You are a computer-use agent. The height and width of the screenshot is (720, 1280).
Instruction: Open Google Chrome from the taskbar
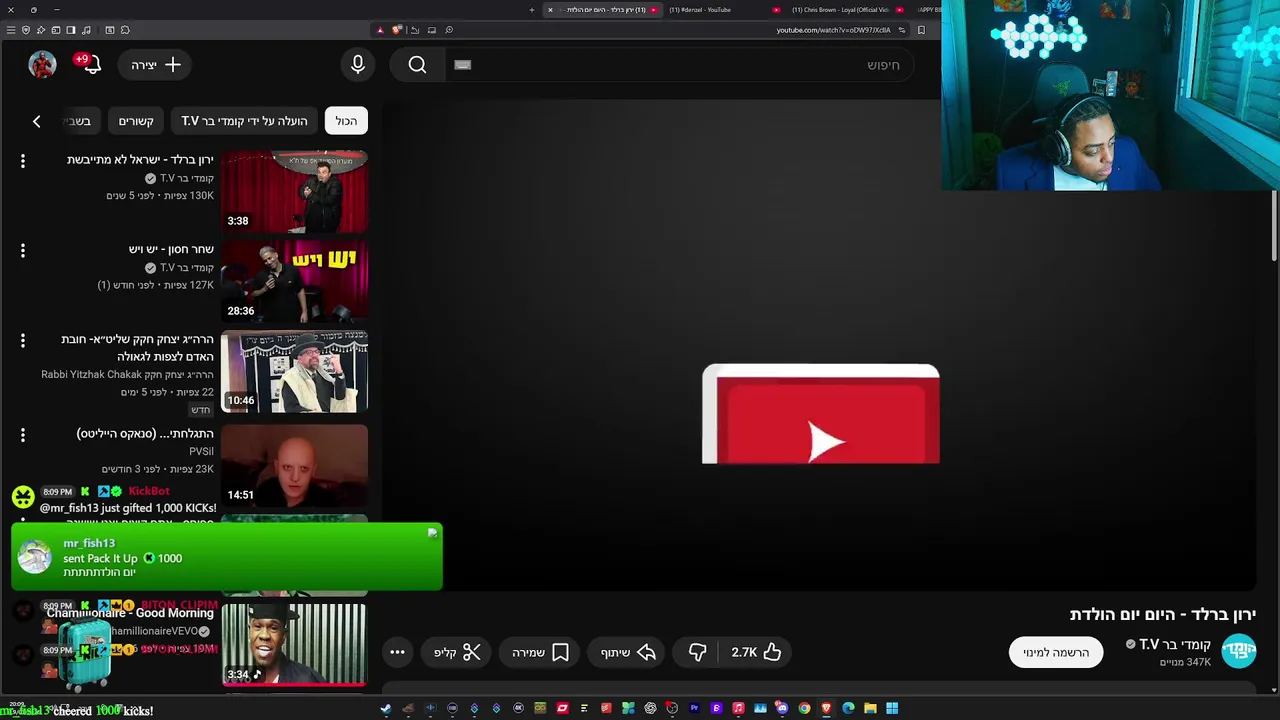[804, 708]
